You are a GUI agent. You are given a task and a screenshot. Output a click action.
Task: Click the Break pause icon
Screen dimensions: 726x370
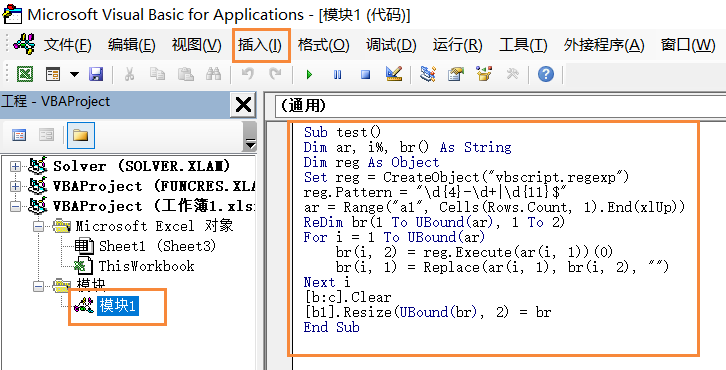tap(338, 74)
